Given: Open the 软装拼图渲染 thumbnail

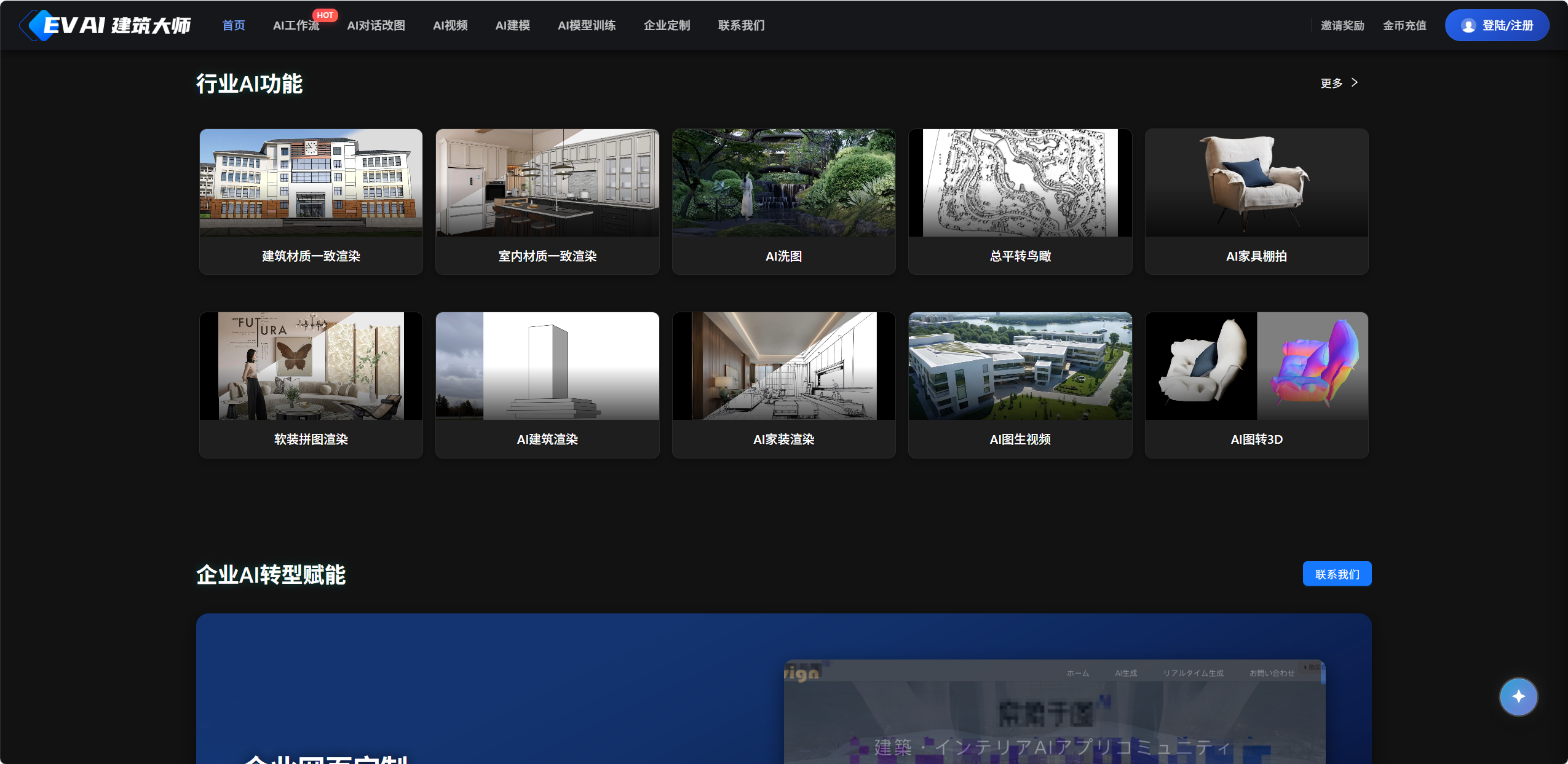Looking at the screenshot, I should tap(311, 366).
